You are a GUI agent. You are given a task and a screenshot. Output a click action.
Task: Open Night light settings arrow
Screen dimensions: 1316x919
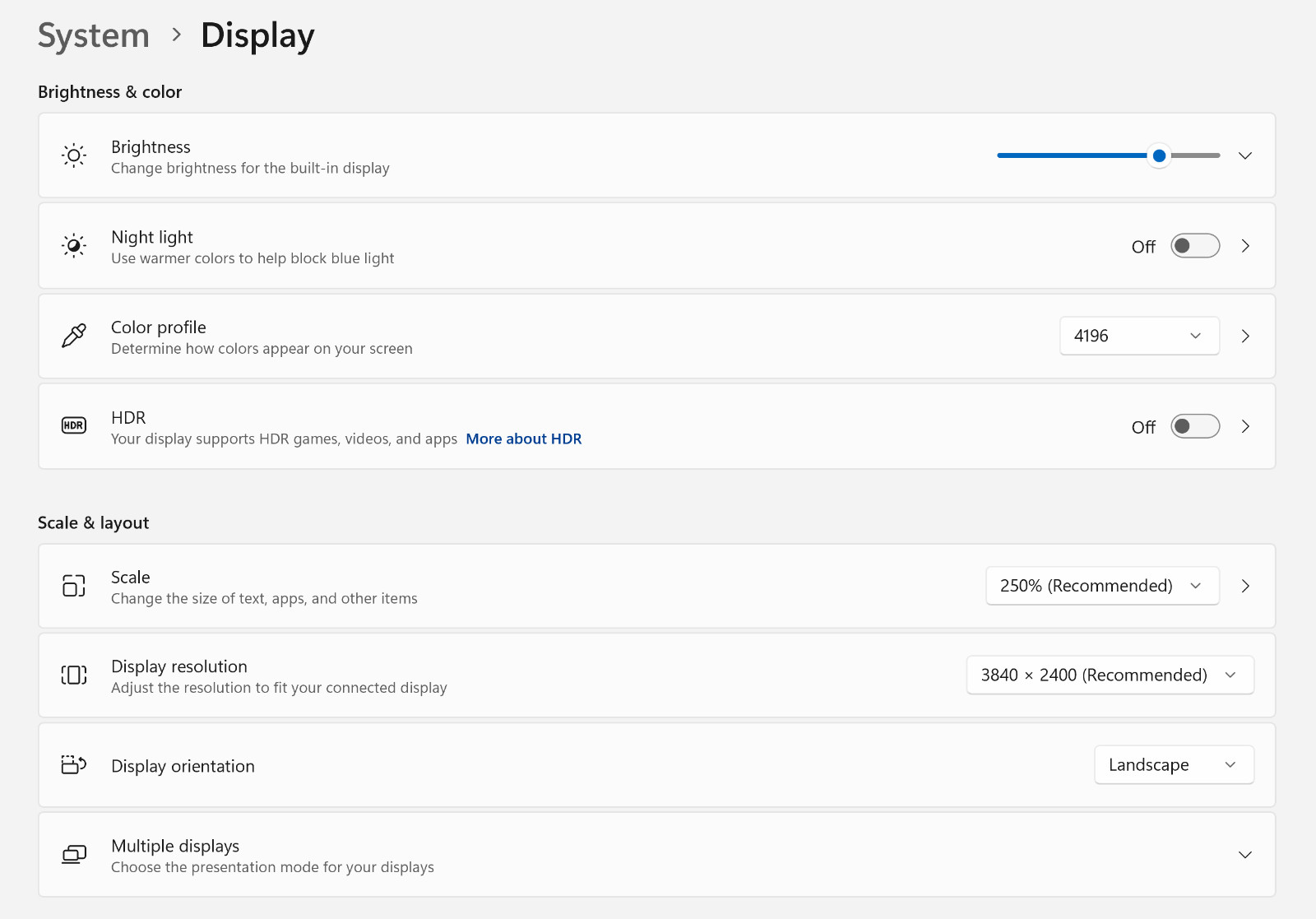click(1245, 246)
